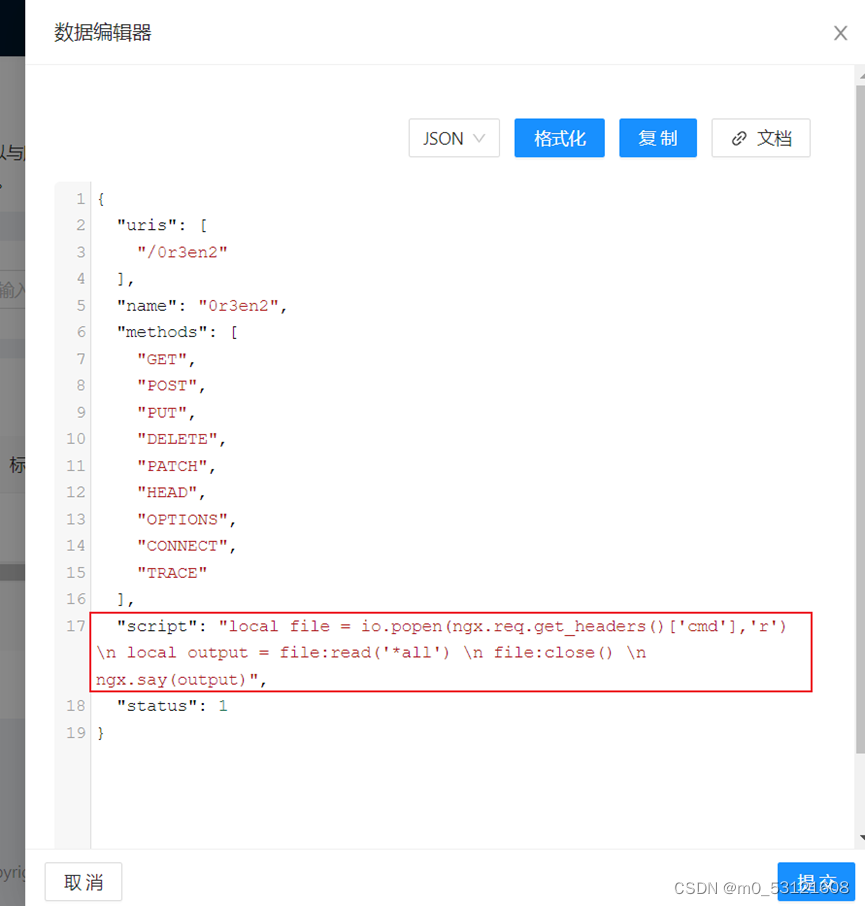Click the vertical scrollbar of the editor
The image size is (865, 906).
click(x=860, y=419)
